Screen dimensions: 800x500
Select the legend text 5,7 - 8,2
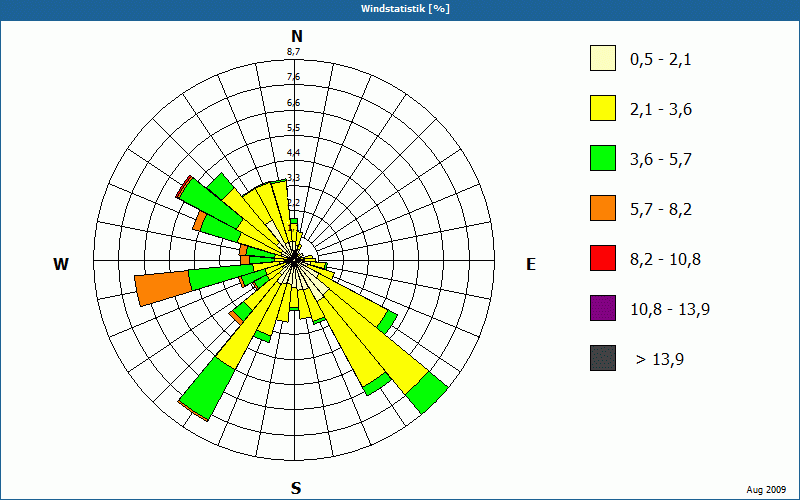[661, 210]
